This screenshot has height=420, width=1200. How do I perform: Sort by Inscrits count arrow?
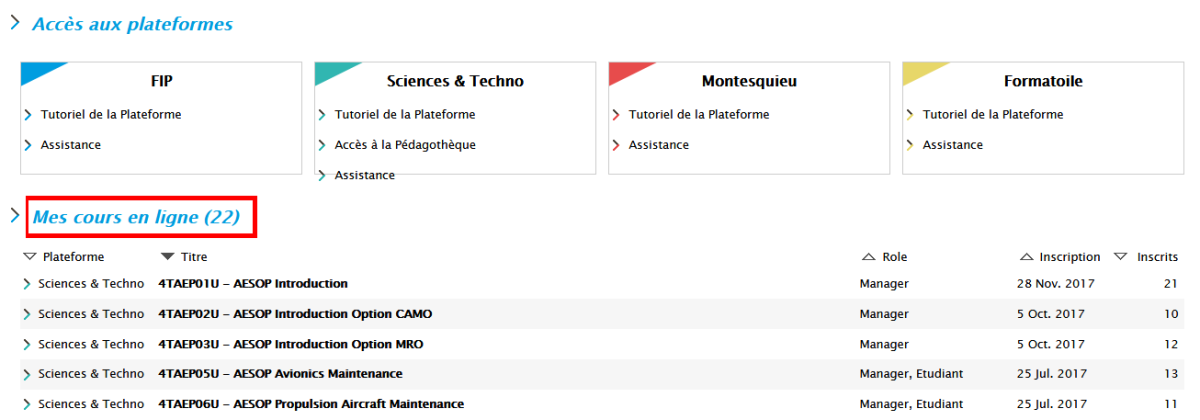[1121, 257]
